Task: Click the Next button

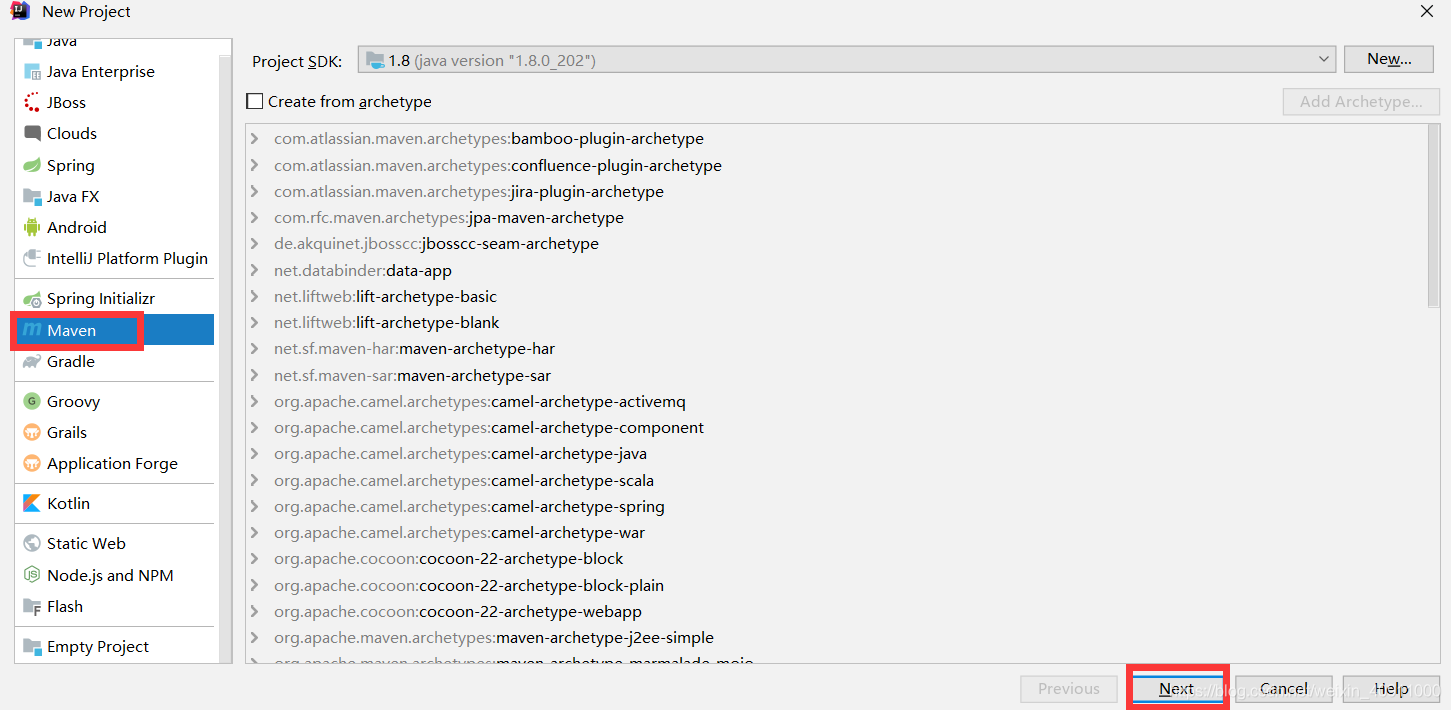Action: (1177, 689)
